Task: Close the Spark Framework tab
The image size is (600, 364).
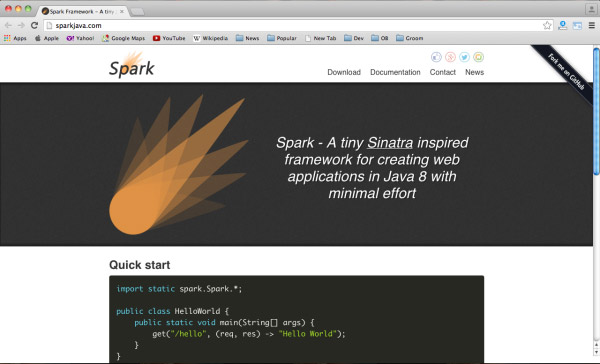Action: (122, 11)
